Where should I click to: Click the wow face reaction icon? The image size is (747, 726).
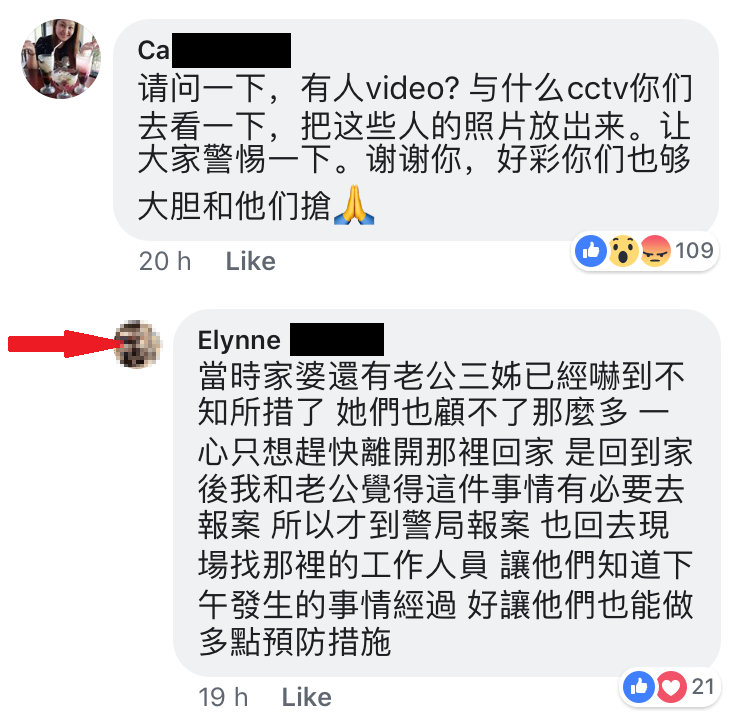[623, 251]
